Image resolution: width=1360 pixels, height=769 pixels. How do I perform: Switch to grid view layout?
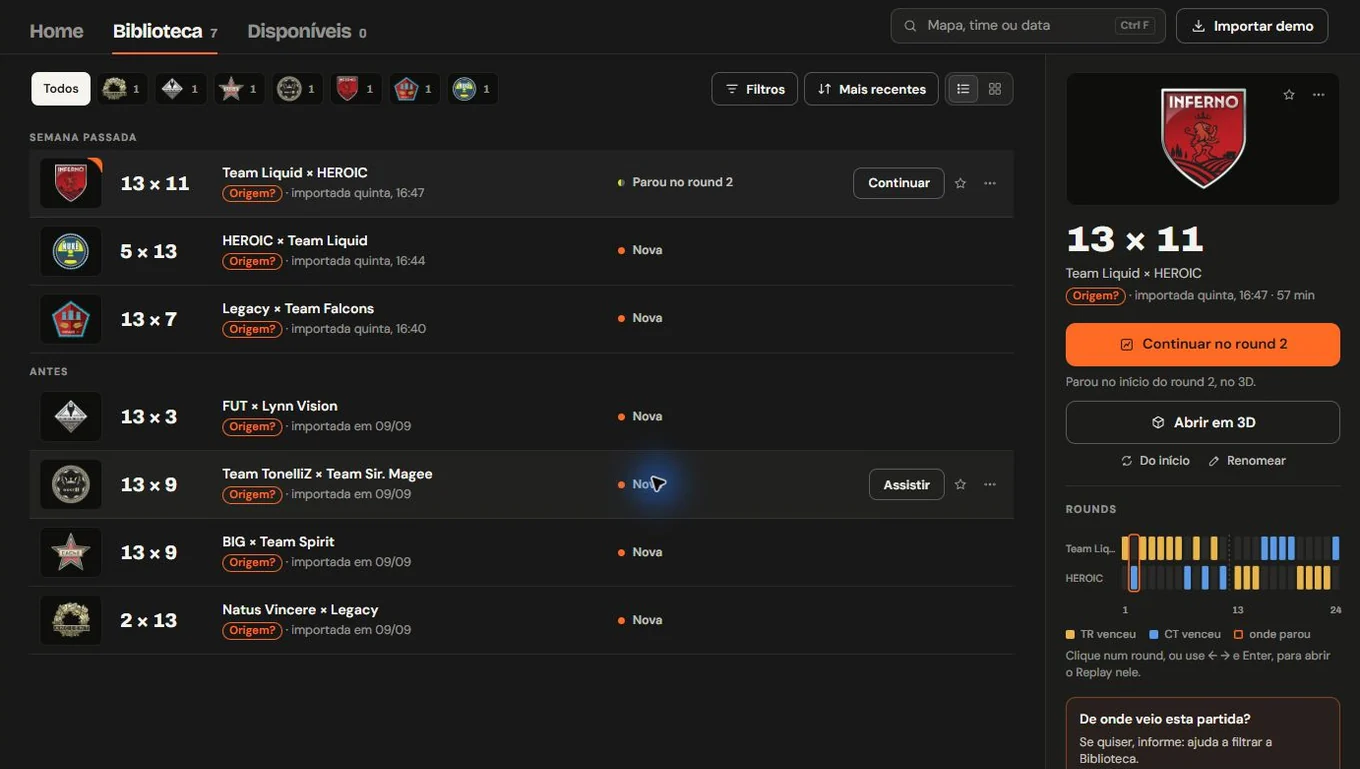coord(995,89)
